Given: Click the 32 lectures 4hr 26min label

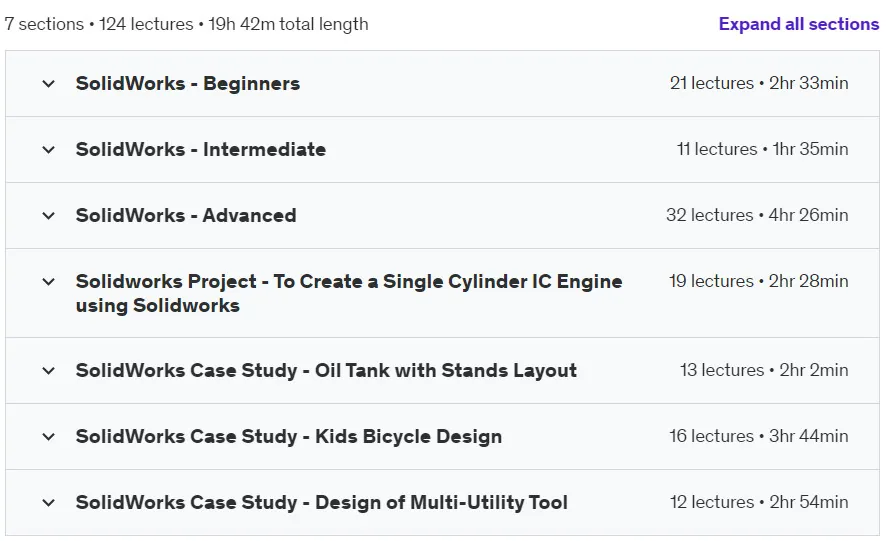Looking at the screenshot, I should pyautogui.click(x=757, y=215).
